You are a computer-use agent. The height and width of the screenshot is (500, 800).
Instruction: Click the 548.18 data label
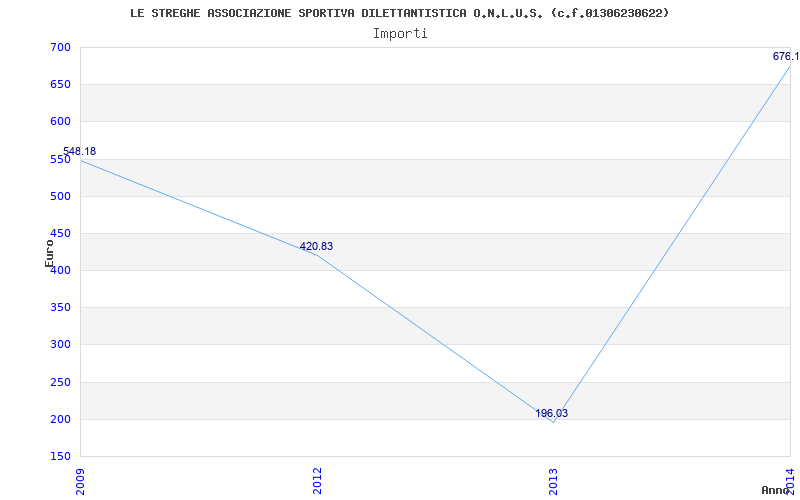pyautogui.click(x=80, y=152)
